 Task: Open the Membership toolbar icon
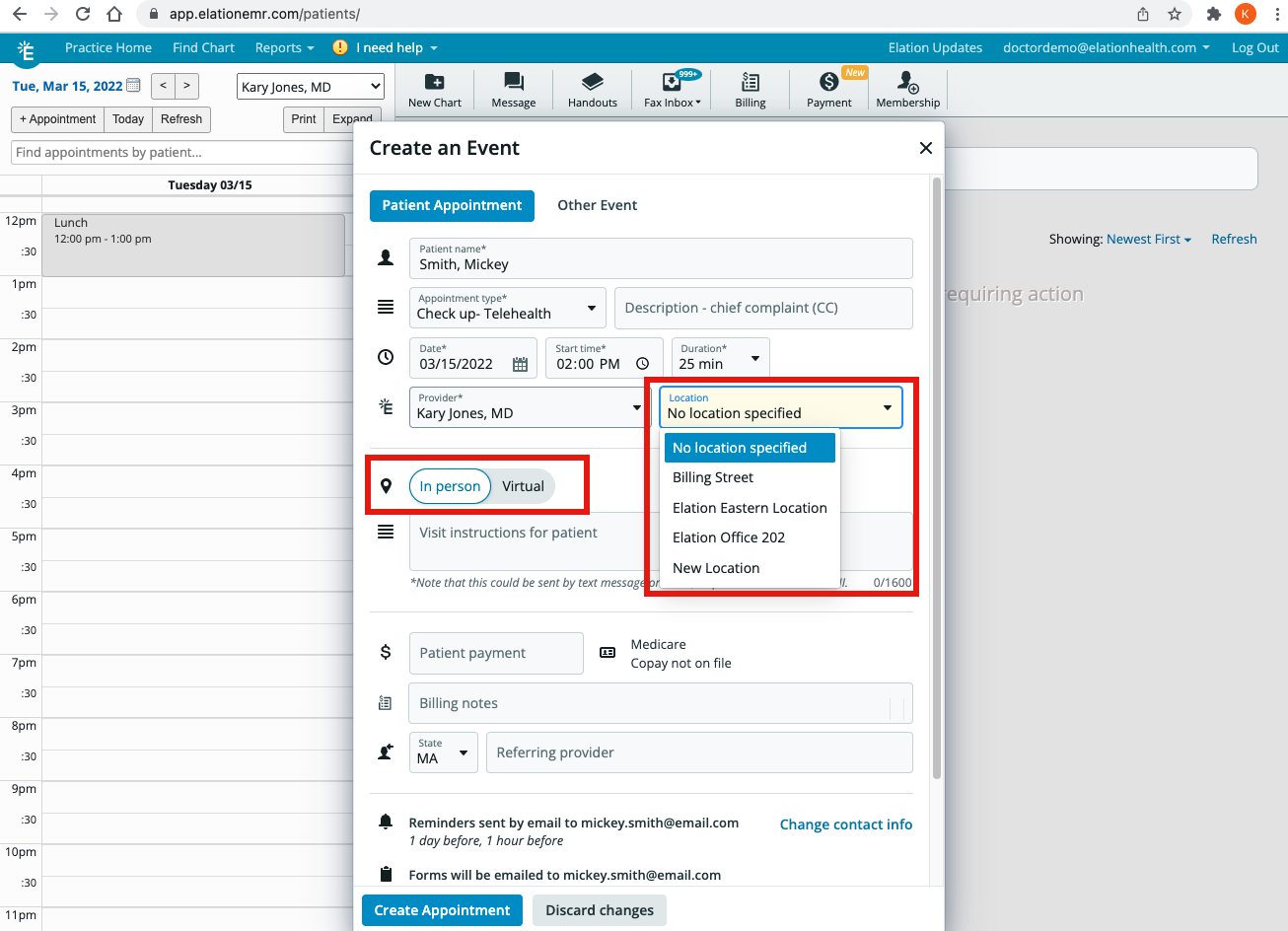(x=908, y=90)
